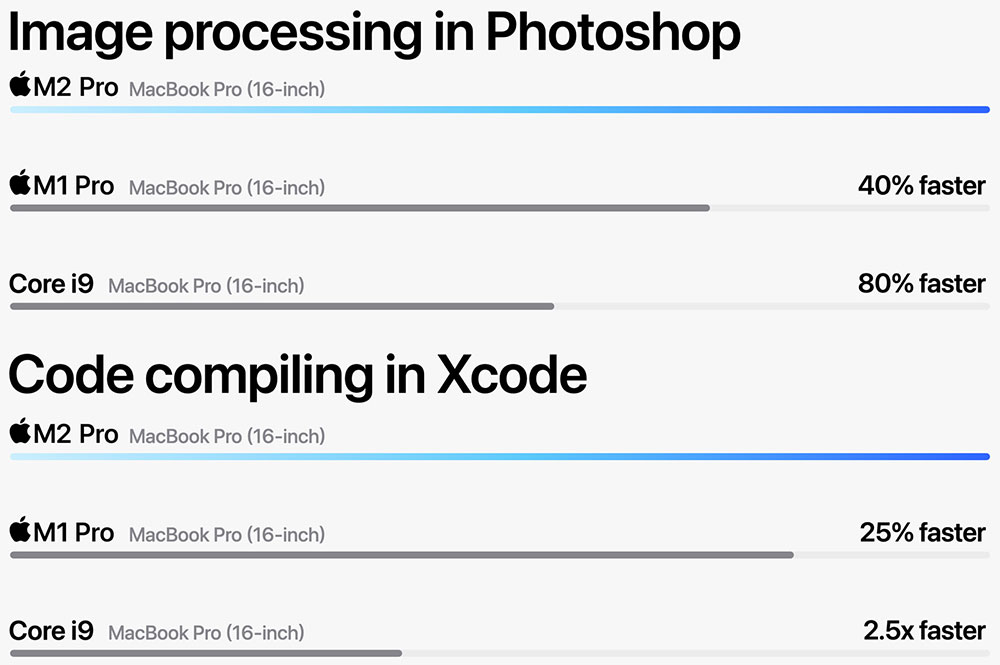Click the "2.5x faster" label
This screenshot has height=665, width=1000.
(924, 630)
